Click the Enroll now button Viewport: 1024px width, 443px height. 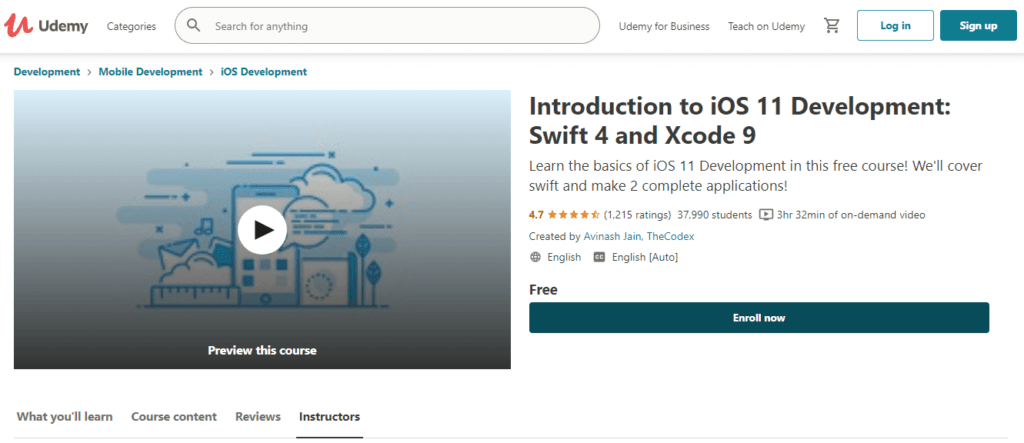click(x=759, y=318)
